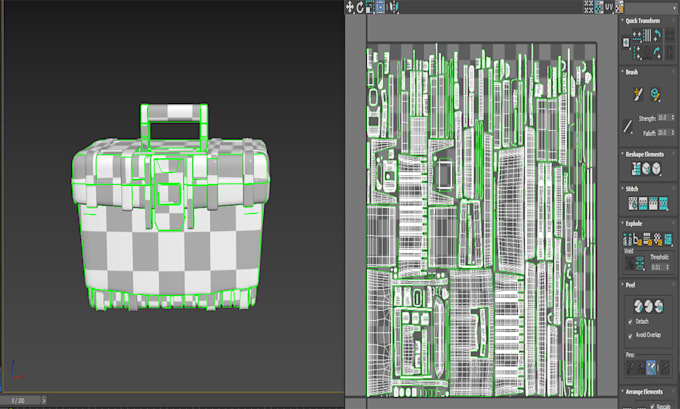This screenshot has height=409, width=680.
Task: Click the Quick Peel icon
Action: pos(638,306)
